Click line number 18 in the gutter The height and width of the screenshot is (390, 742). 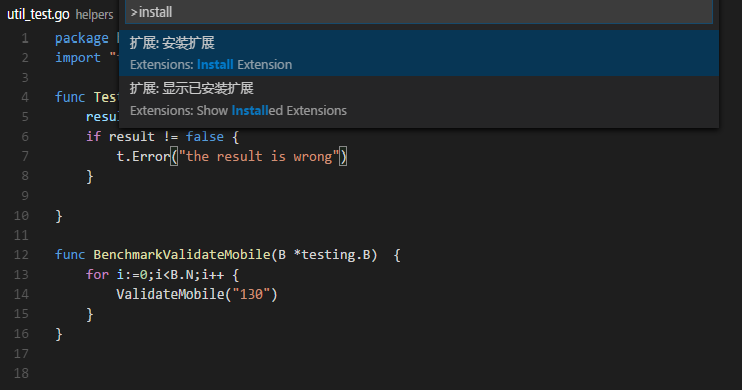[21, 373]
